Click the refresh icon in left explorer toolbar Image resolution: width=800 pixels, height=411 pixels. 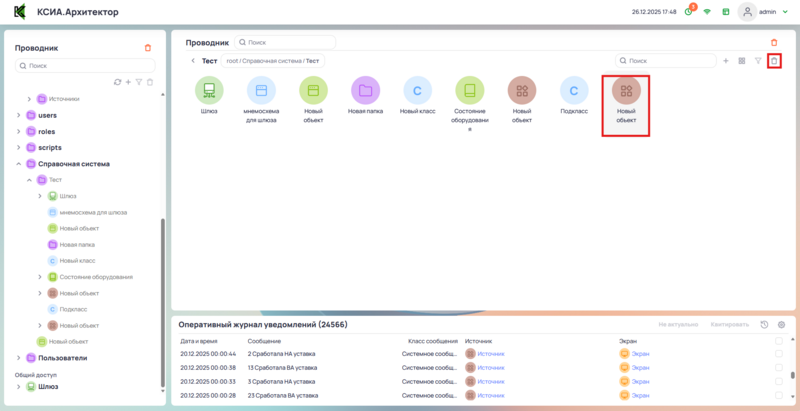click(x=117, y=82)
